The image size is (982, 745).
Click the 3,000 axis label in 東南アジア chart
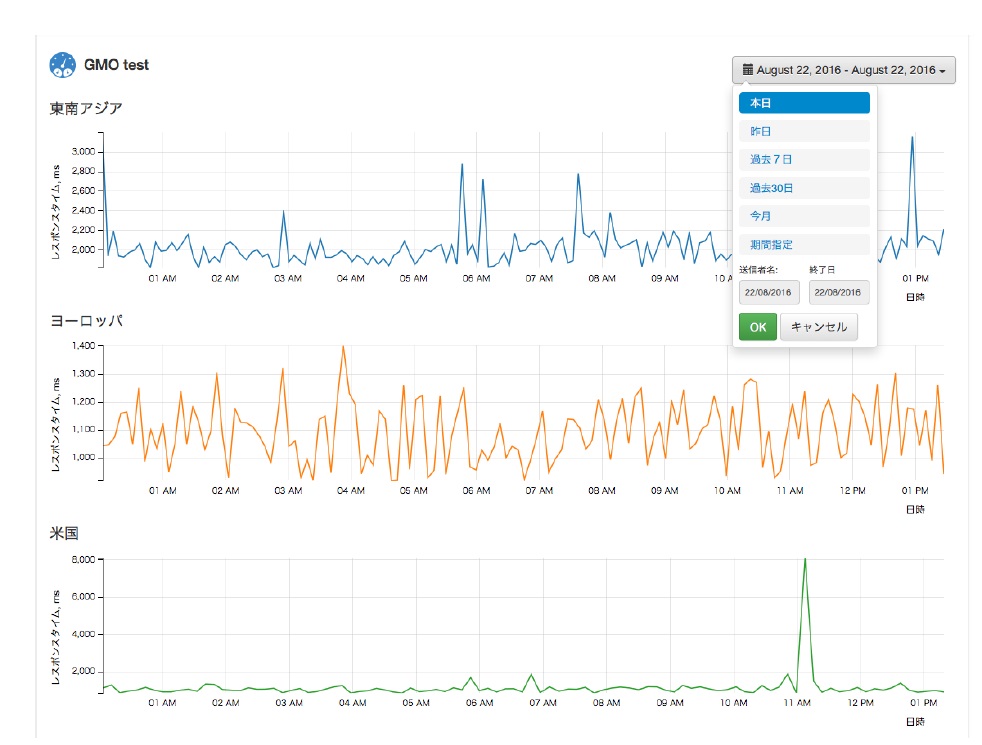click(83, 152)
